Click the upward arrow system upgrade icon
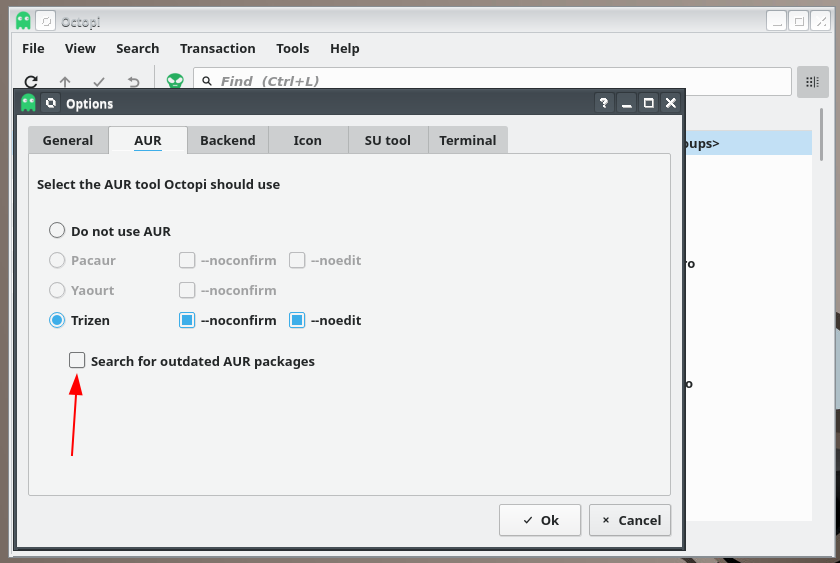Screen dimensions: 840x563 (65, 81)
